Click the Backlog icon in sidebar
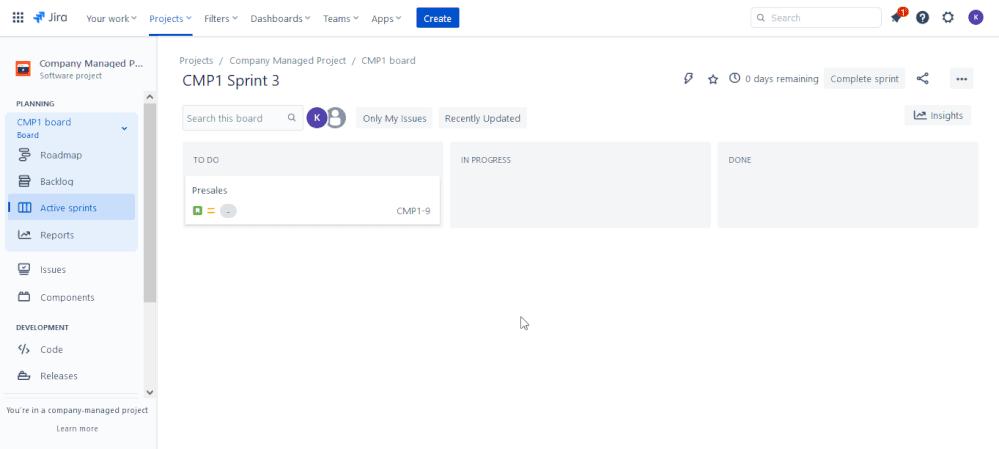999x449 pixels. coord(24,182)
